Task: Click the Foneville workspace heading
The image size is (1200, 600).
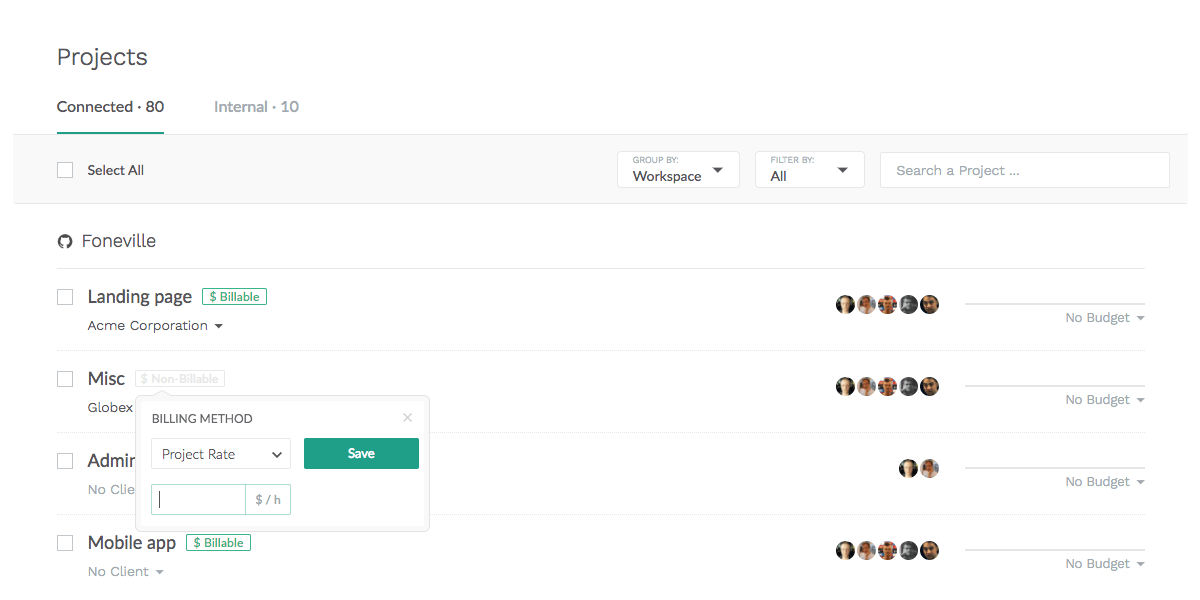Action: pyautogui.click(x=119, y=241)
